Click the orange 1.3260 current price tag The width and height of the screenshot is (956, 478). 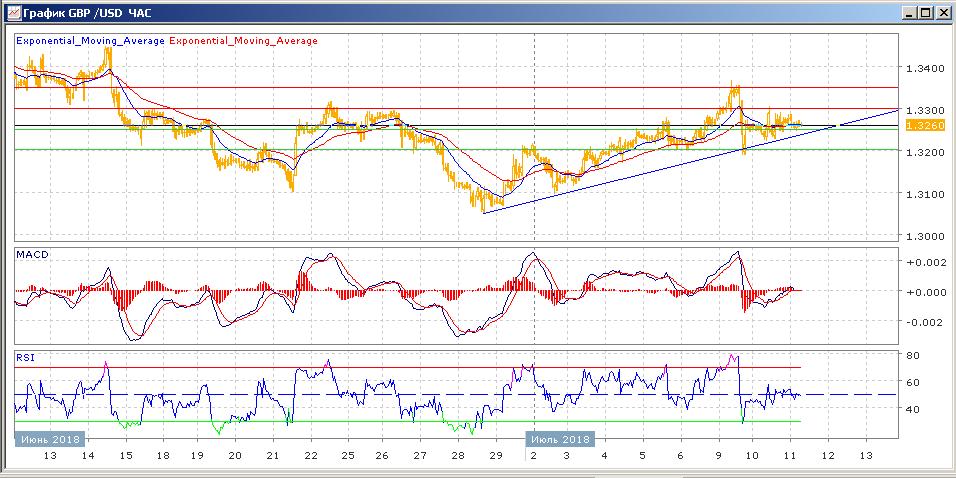[919, 125]
